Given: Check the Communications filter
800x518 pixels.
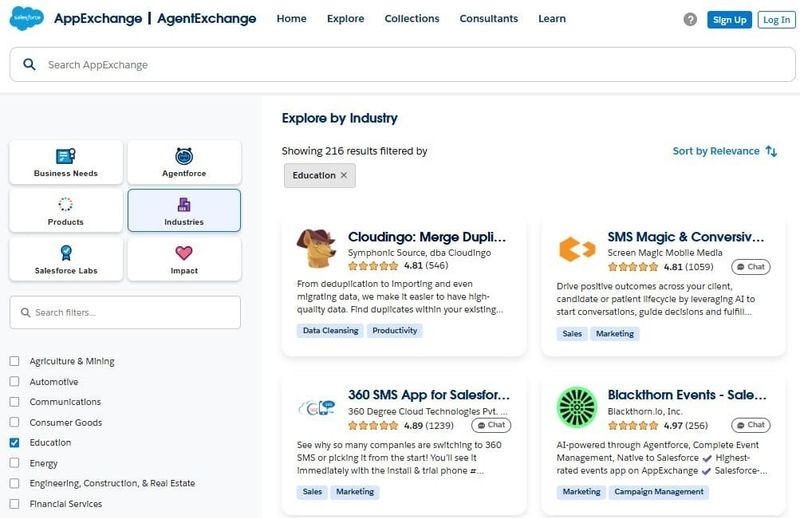Looking at the screenshot, I should pos(14,402).
